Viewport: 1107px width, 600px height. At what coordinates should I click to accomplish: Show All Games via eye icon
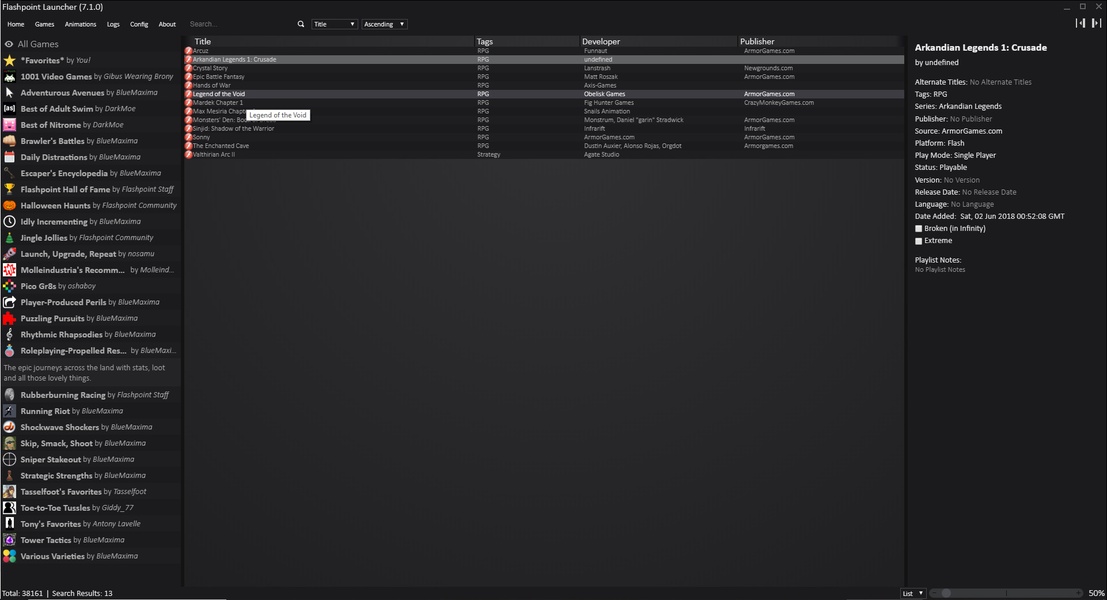(9, 44)
